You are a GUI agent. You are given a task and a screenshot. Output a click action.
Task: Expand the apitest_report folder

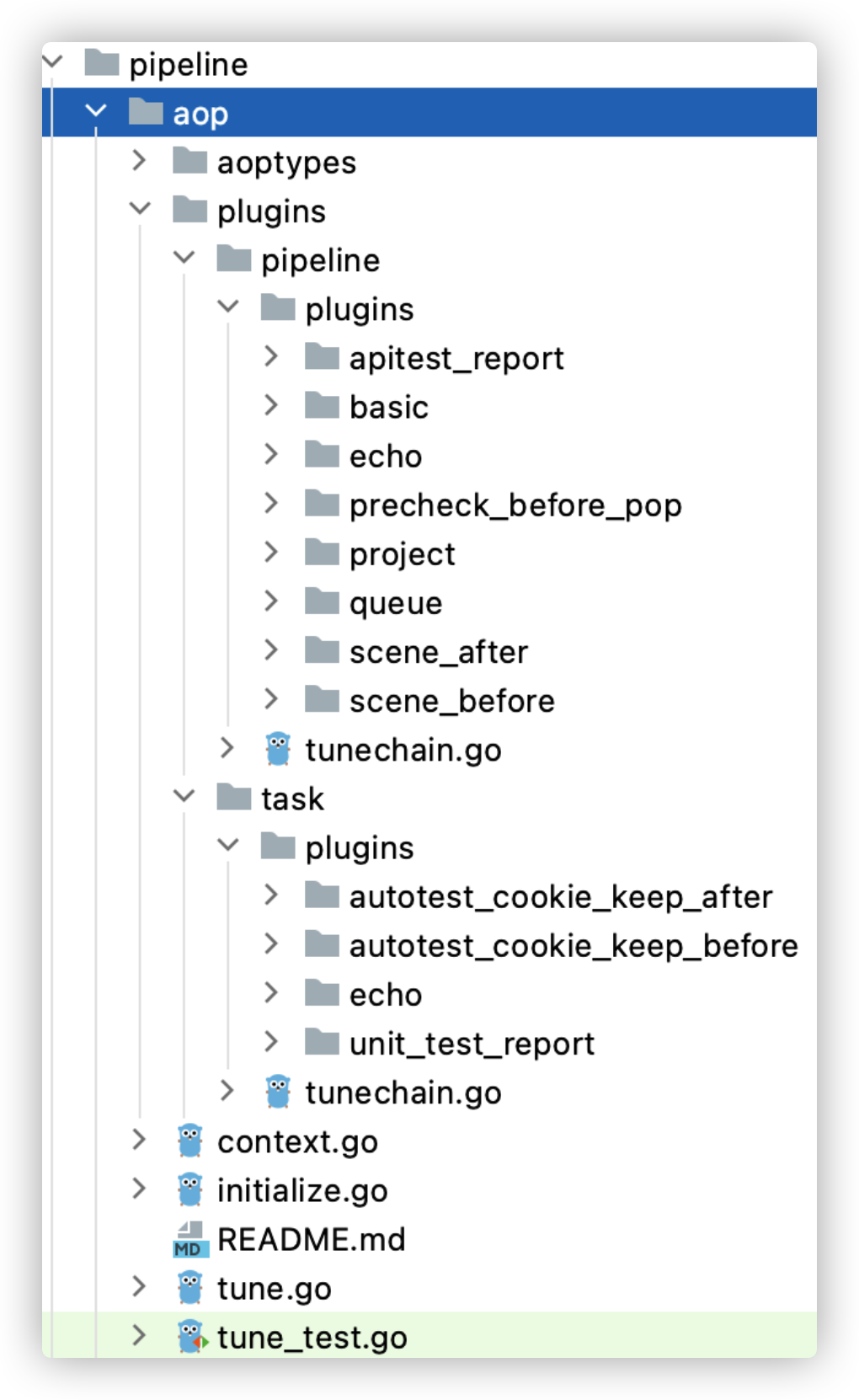(271, 357)
